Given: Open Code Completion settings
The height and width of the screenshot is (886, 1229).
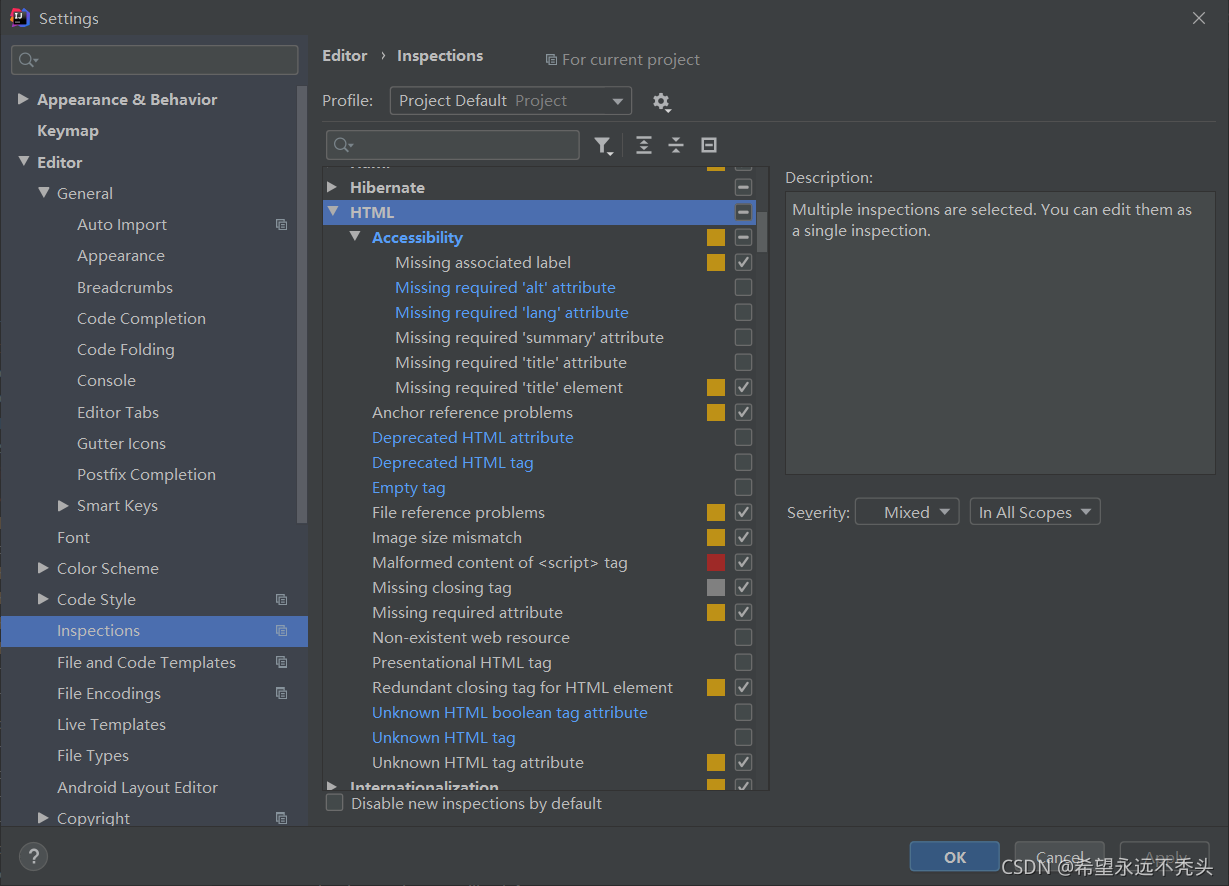Looking at the screenshot, I should (x=141, y=318).
